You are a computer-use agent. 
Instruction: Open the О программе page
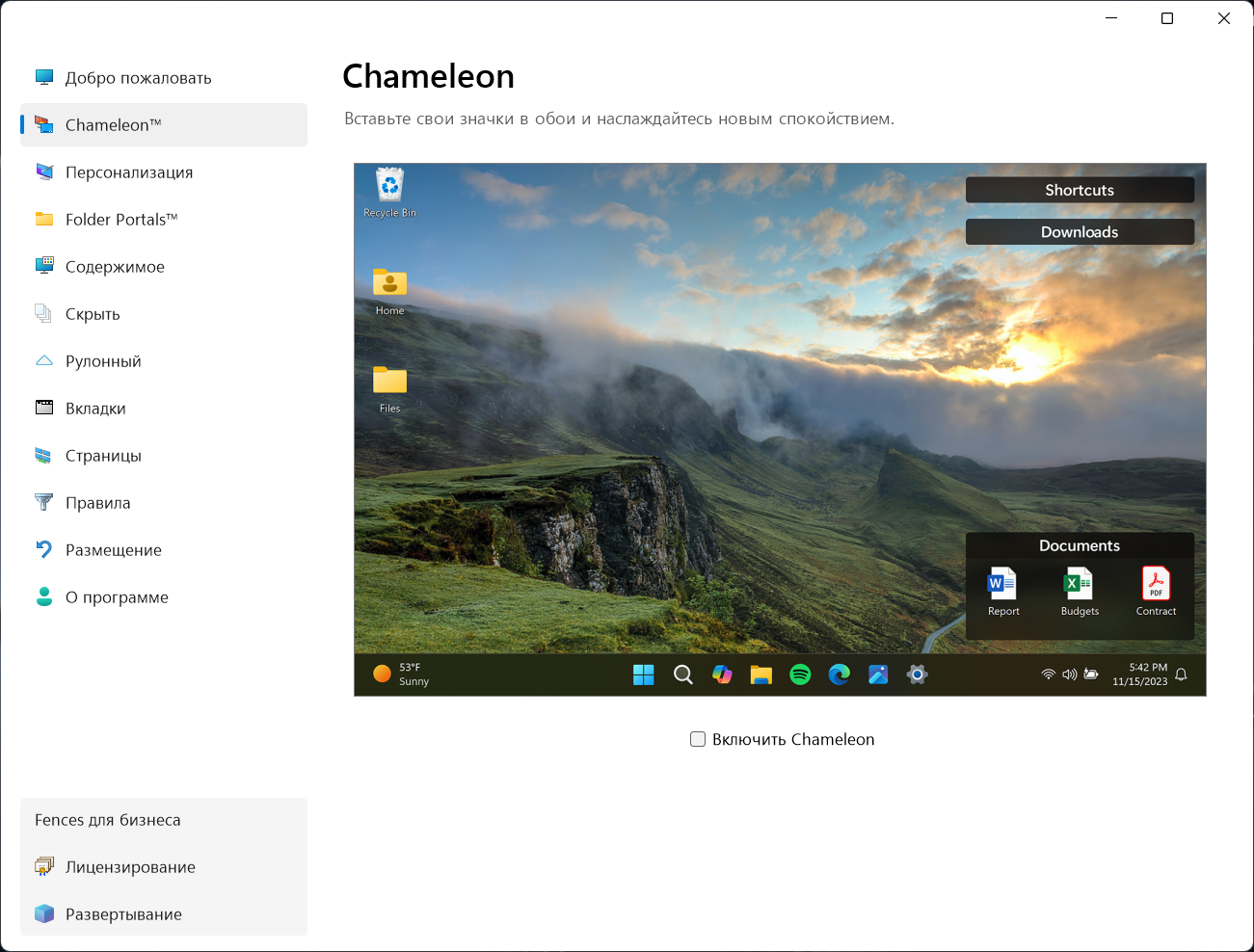point(164,596)
